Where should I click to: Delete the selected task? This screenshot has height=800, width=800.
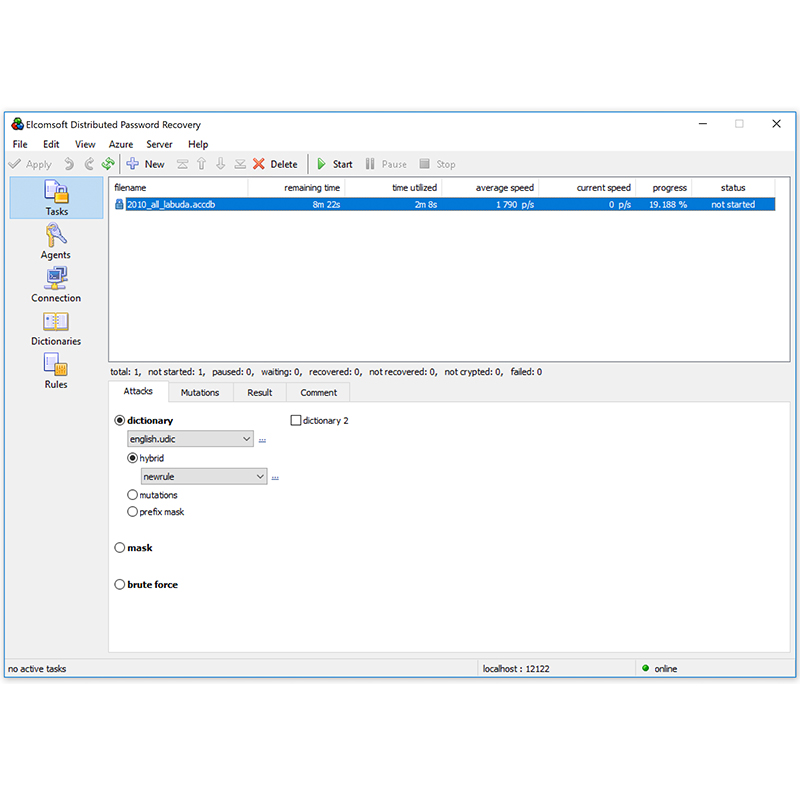coord(275,164)
